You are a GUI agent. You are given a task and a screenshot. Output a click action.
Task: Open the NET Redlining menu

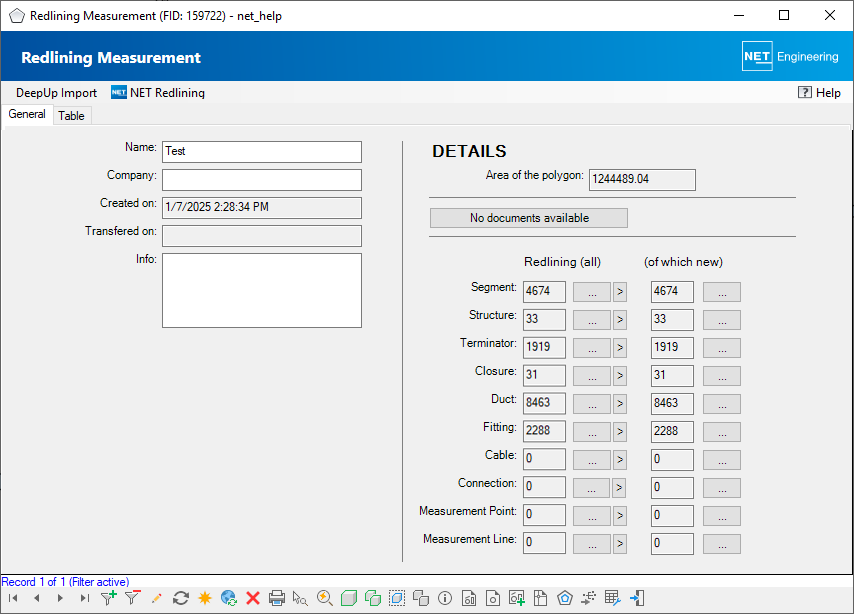click(158, 93)
